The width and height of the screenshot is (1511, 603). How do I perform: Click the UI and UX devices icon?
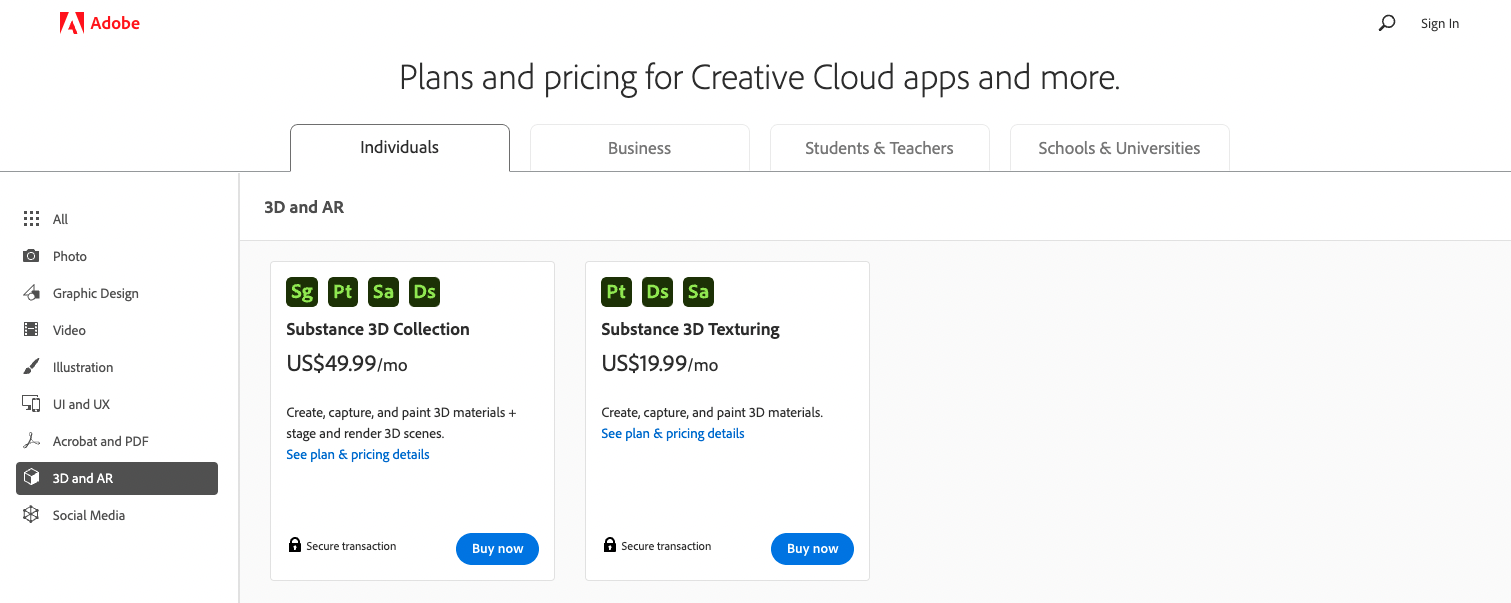[x=31, y=404]
